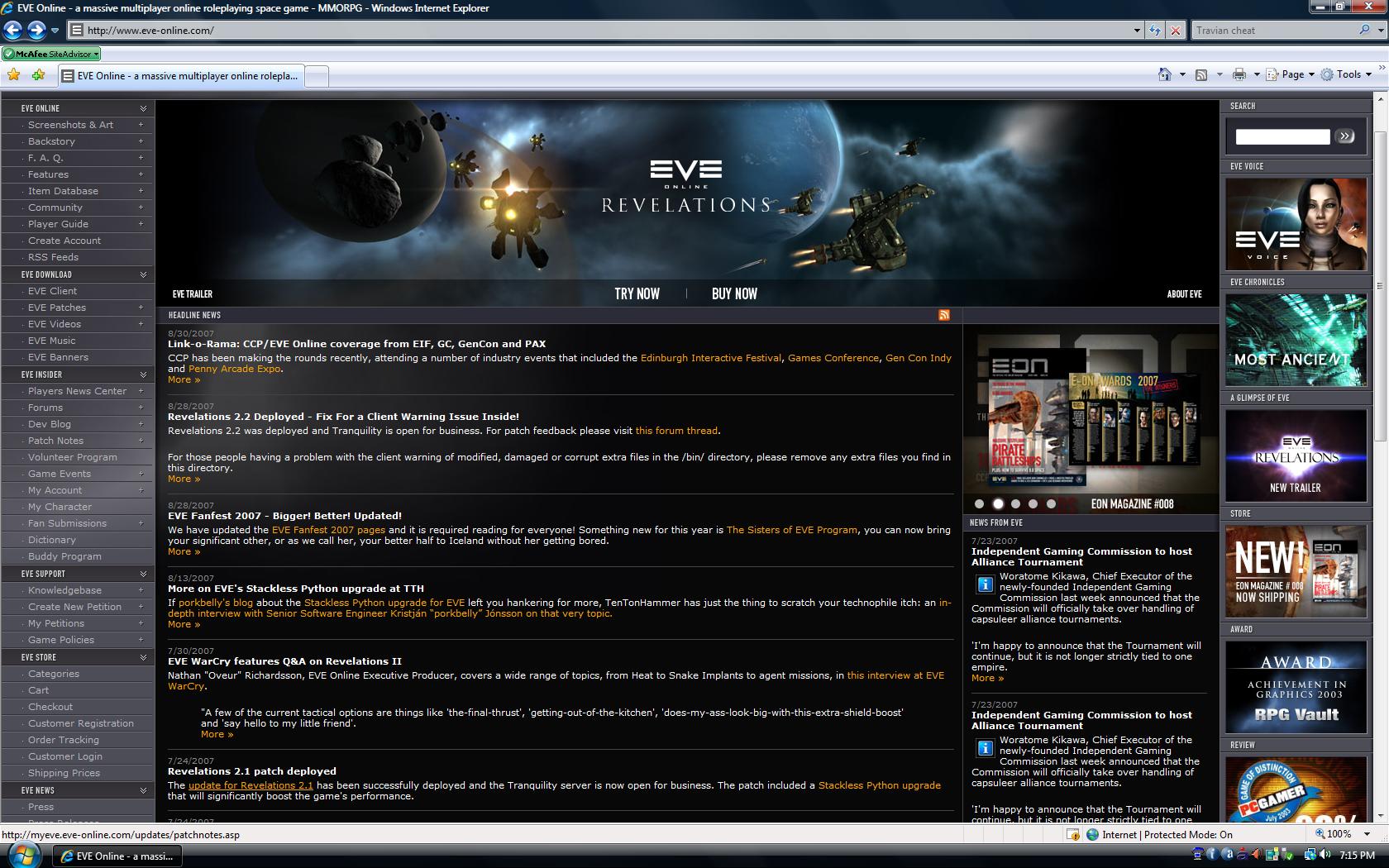
Task: Open the Favorites Center star icon
Action: tap(14, 75)
